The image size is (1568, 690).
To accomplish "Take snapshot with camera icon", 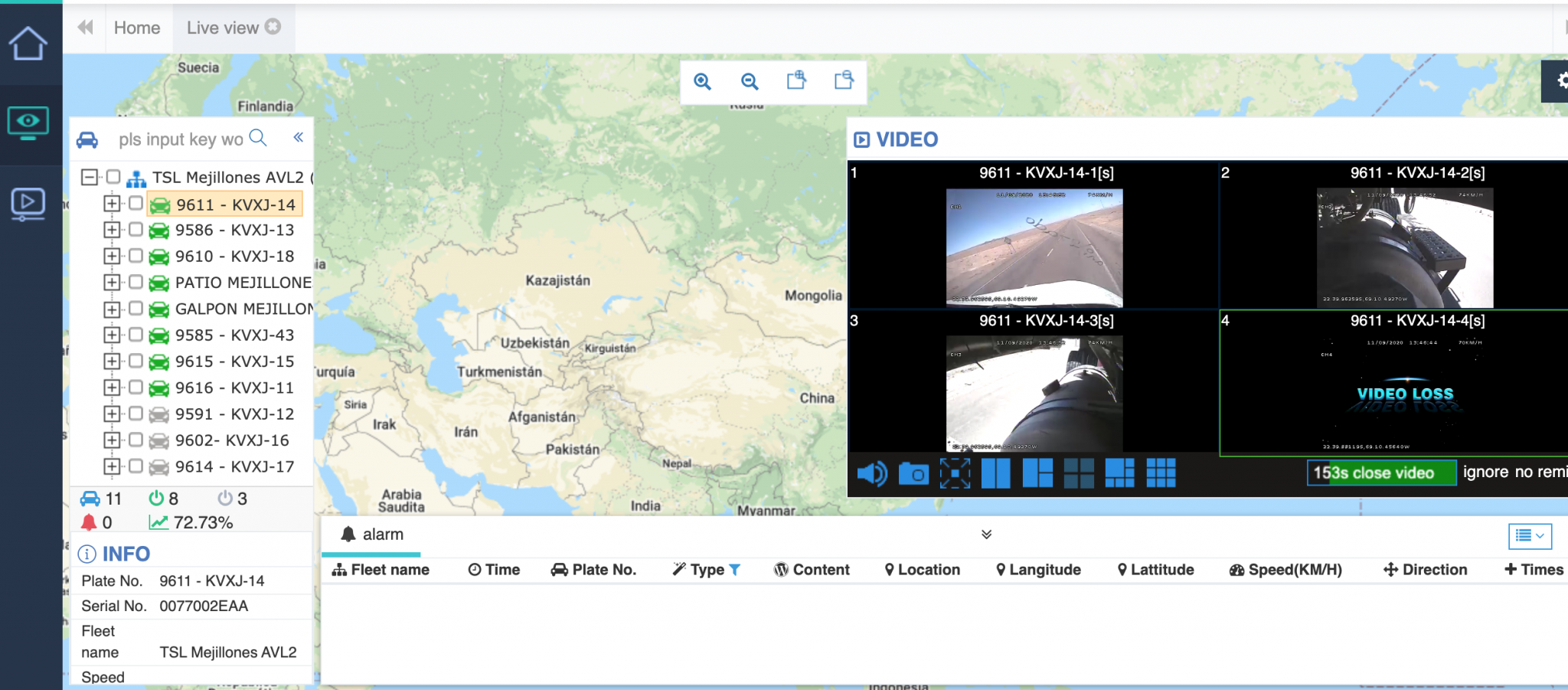I will (913, 474).
